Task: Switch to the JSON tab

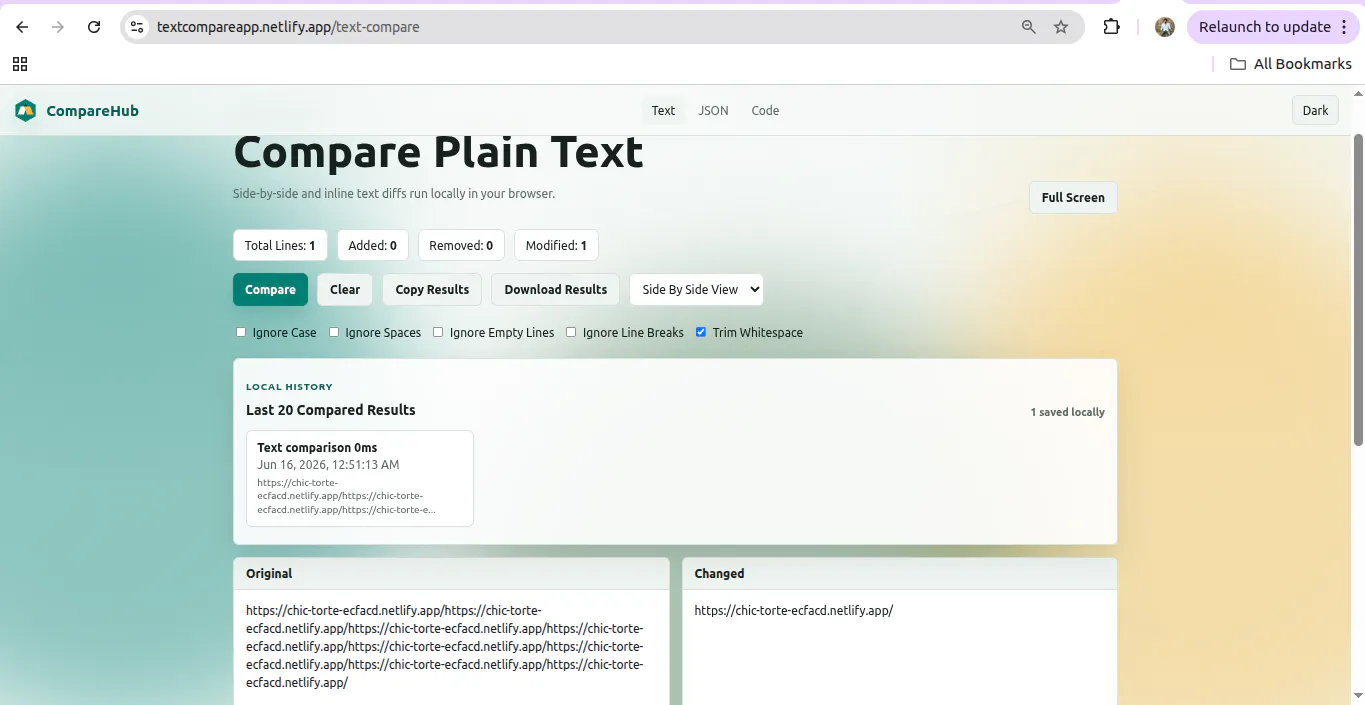Action: tap(713, 111)
